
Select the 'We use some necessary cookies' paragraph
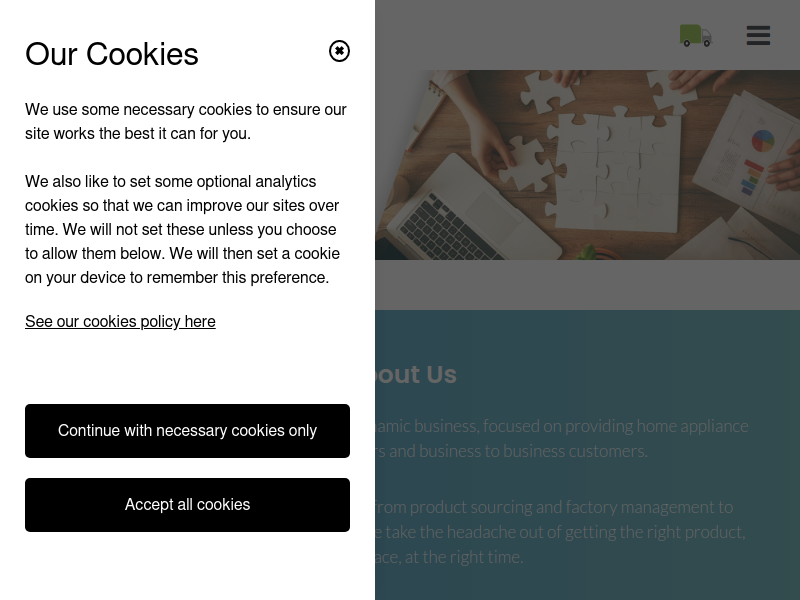(186, 121)
